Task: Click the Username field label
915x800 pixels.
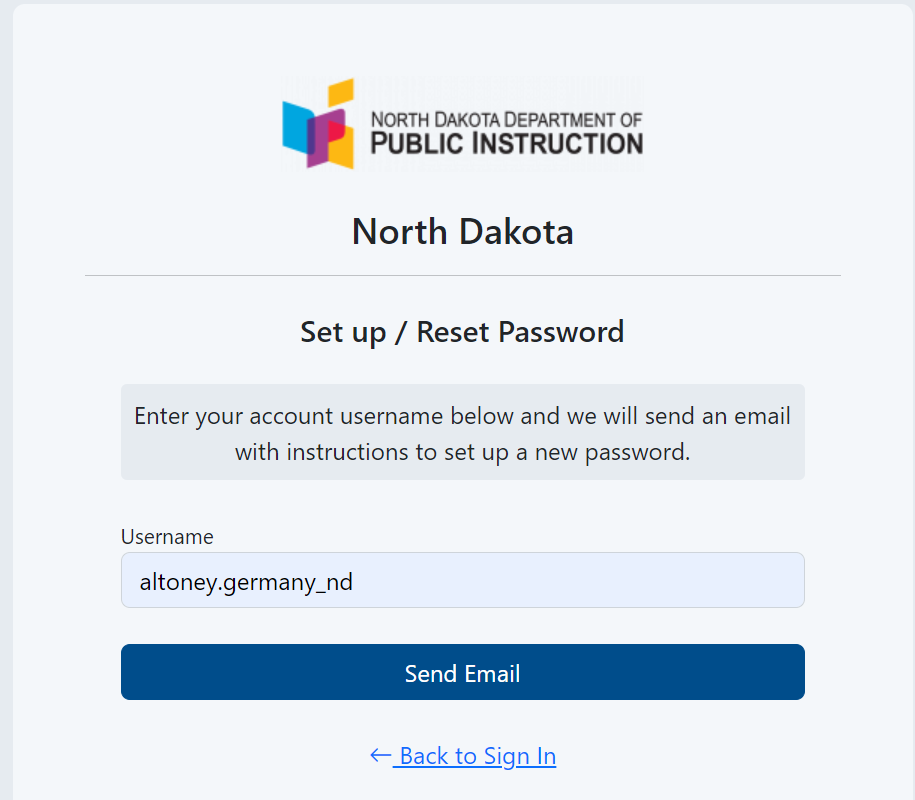Action: point(167,537)
